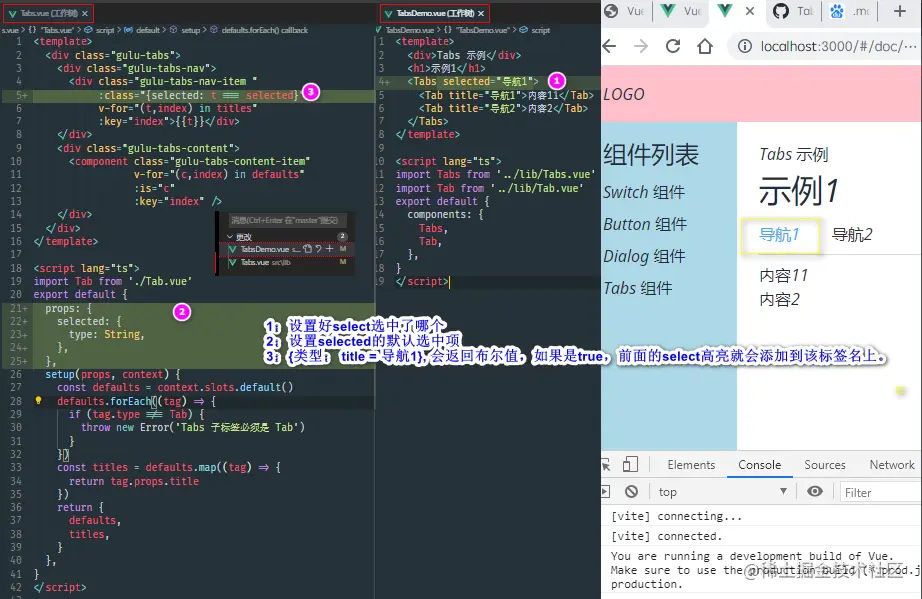Activate the Tabs.vue editor tab

[x=48, y=13]
